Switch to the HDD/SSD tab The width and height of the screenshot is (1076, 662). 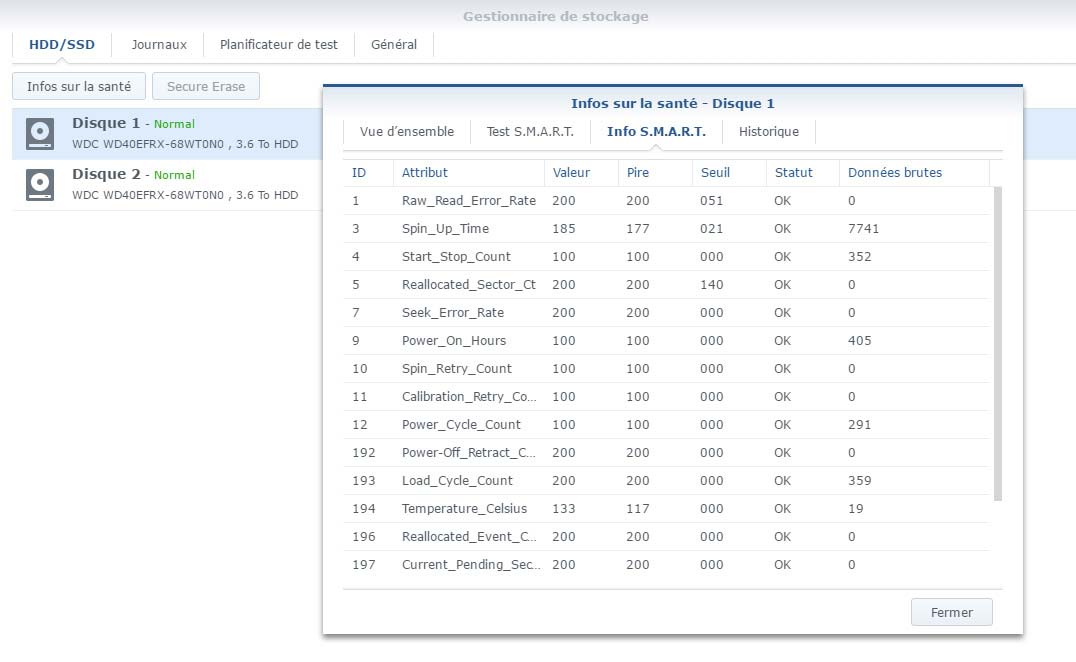click(62, 45)
